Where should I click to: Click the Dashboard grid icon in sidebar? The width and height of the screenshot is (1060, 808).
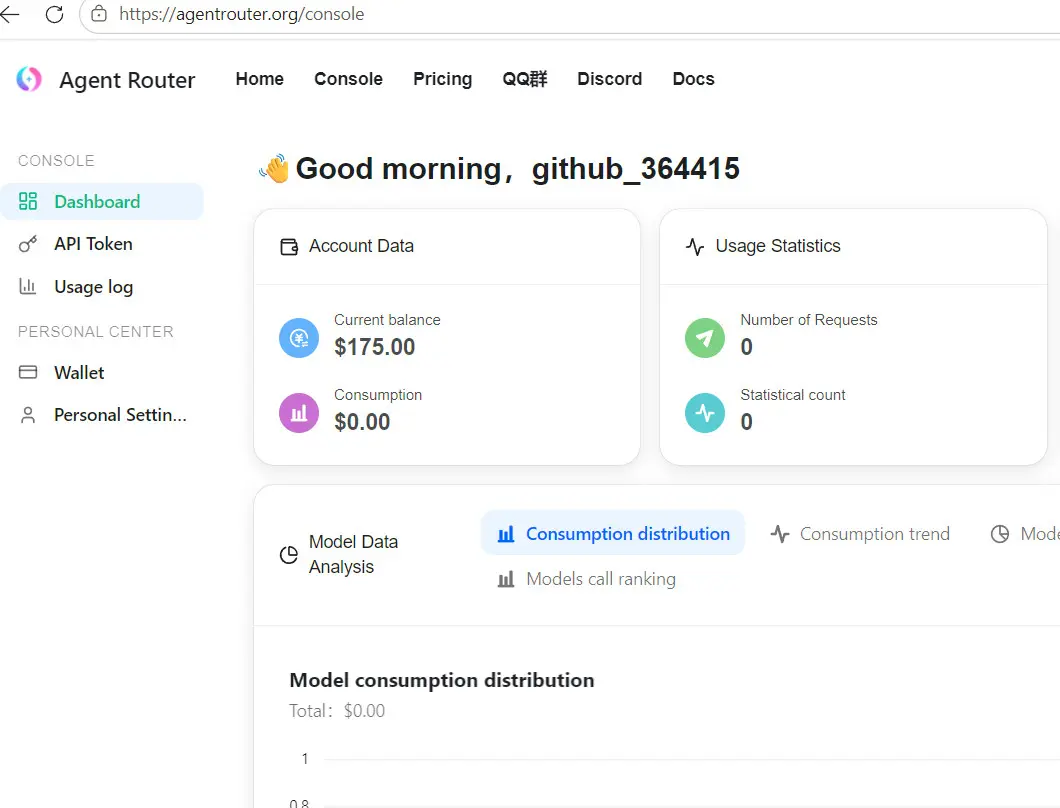click(28, 201)
